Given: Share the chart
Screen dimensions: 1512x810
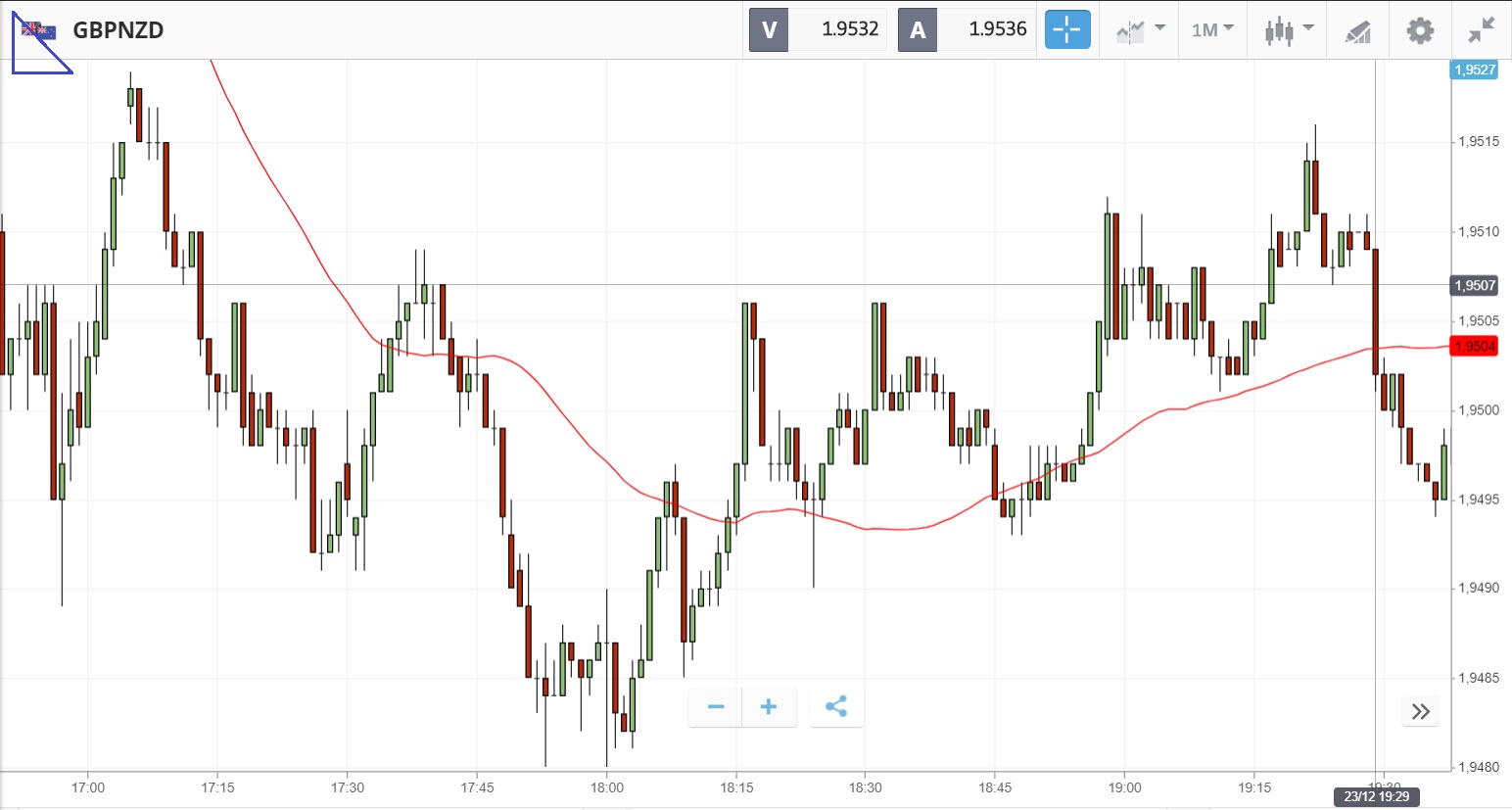Looking at the screenshot, I should pyautogui.click(x=836, y=707).
